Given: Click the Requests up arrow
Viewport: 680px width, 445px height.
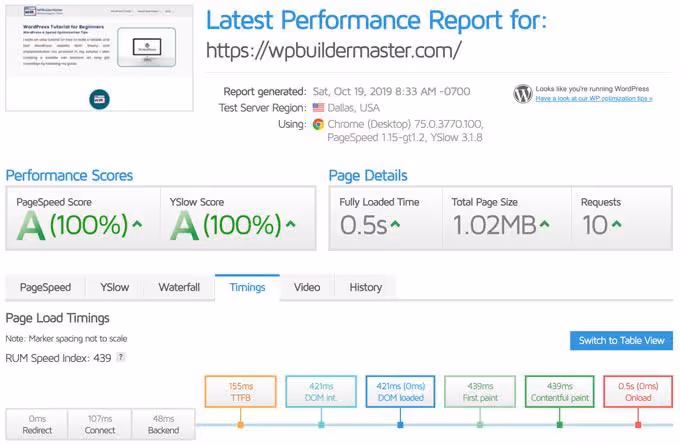Looking at the screenshot, I should pyautogui.click(x=616, y=224).
